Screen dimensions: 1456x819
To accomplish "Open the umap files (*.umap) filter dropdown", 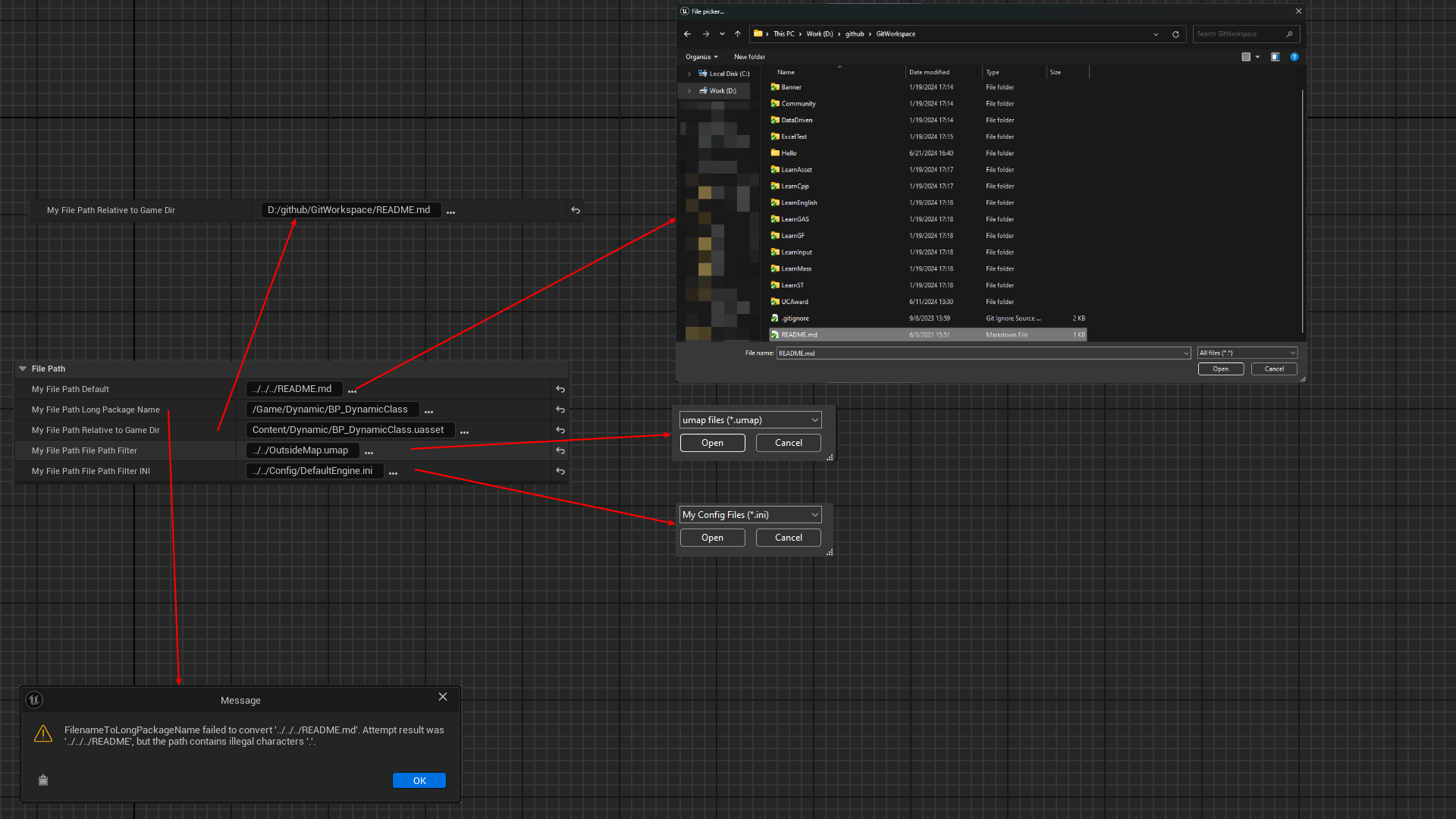I will (750, 420).
